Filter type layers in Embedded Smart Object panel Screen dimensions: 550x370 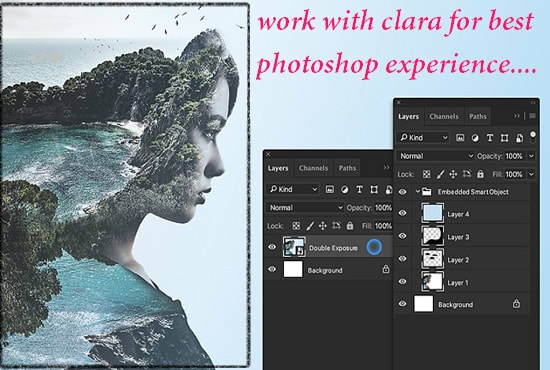click(x=490, y=138)
